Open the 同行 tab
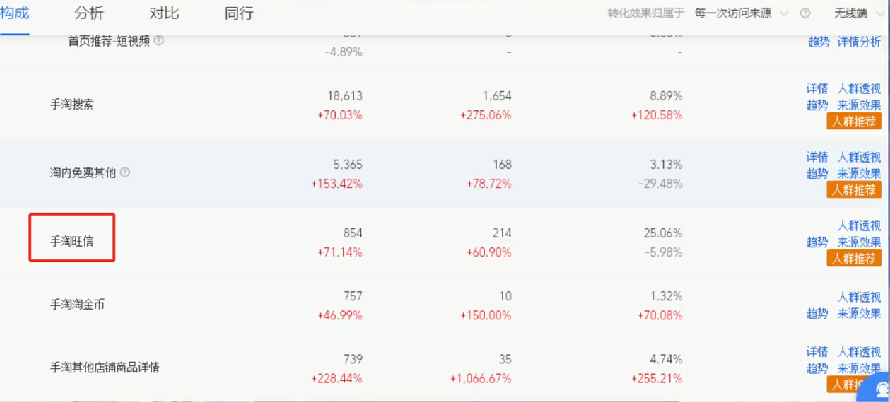This screenshot has width=890, height=402. [239, 13]
